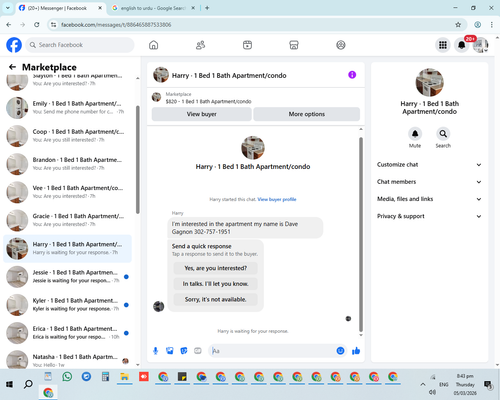The image size is (500, 400).
Task: Expand the Privacy & support section
Action: [429, 216]
